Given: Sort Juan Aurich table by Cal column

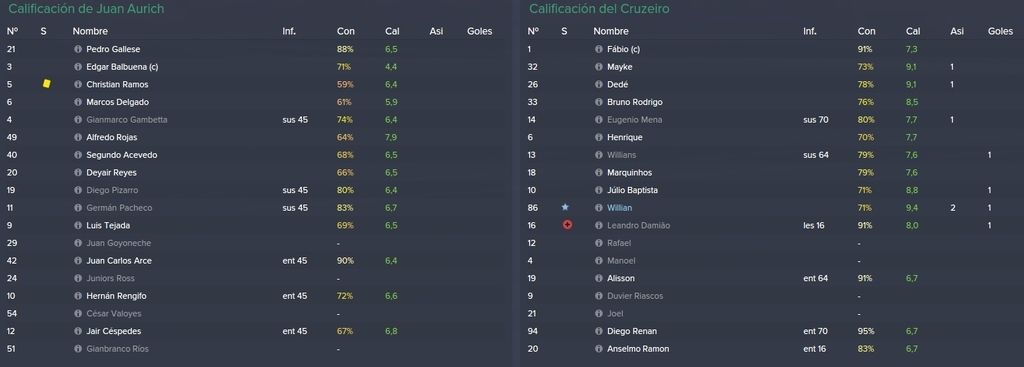Looking at the screenshot, I should point(392,31).
